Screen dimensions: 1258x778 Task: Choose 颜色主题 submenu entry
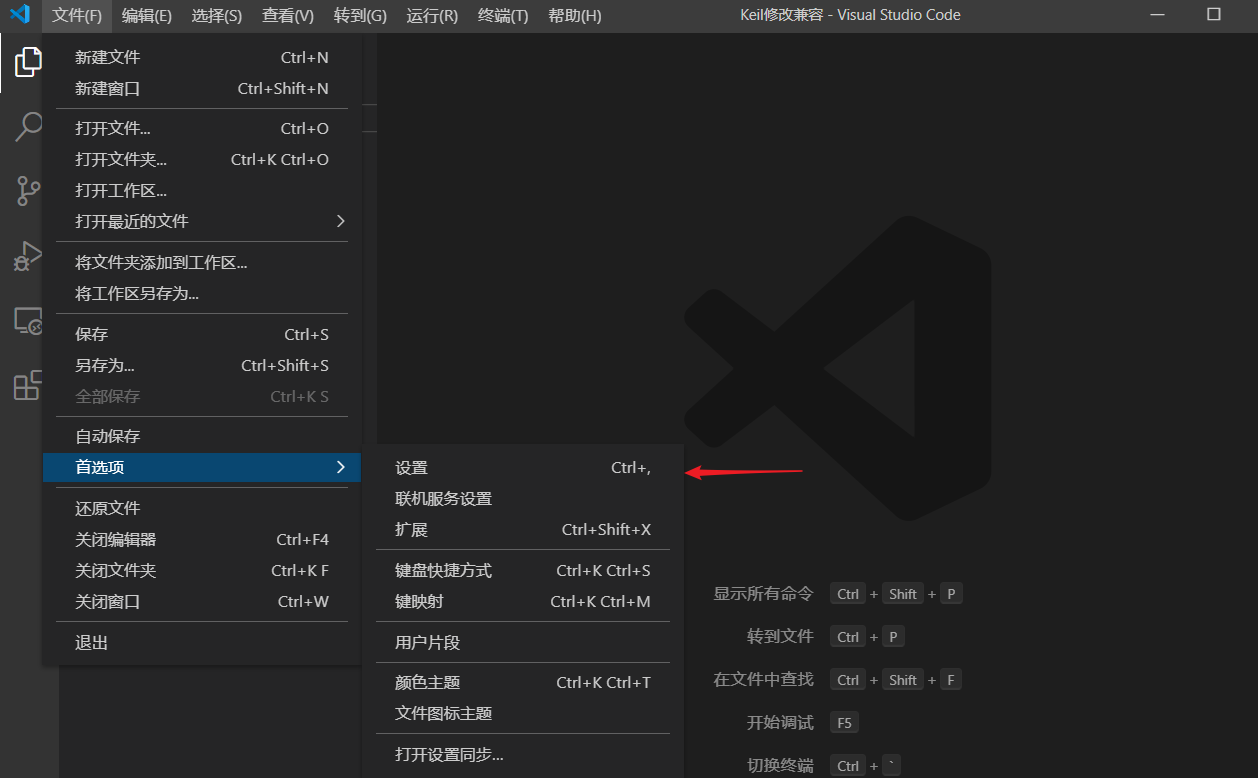pos(523,683)
